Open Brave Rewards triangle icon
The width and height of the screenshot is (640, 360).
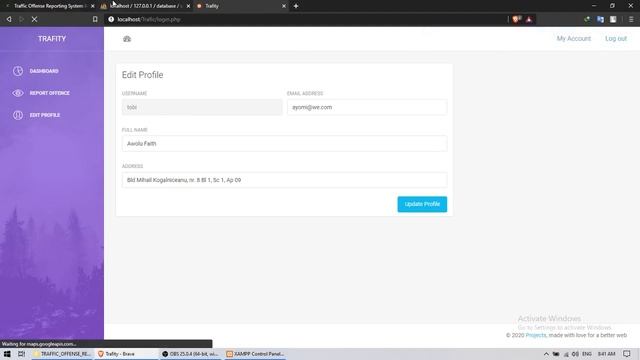point(529,19)
